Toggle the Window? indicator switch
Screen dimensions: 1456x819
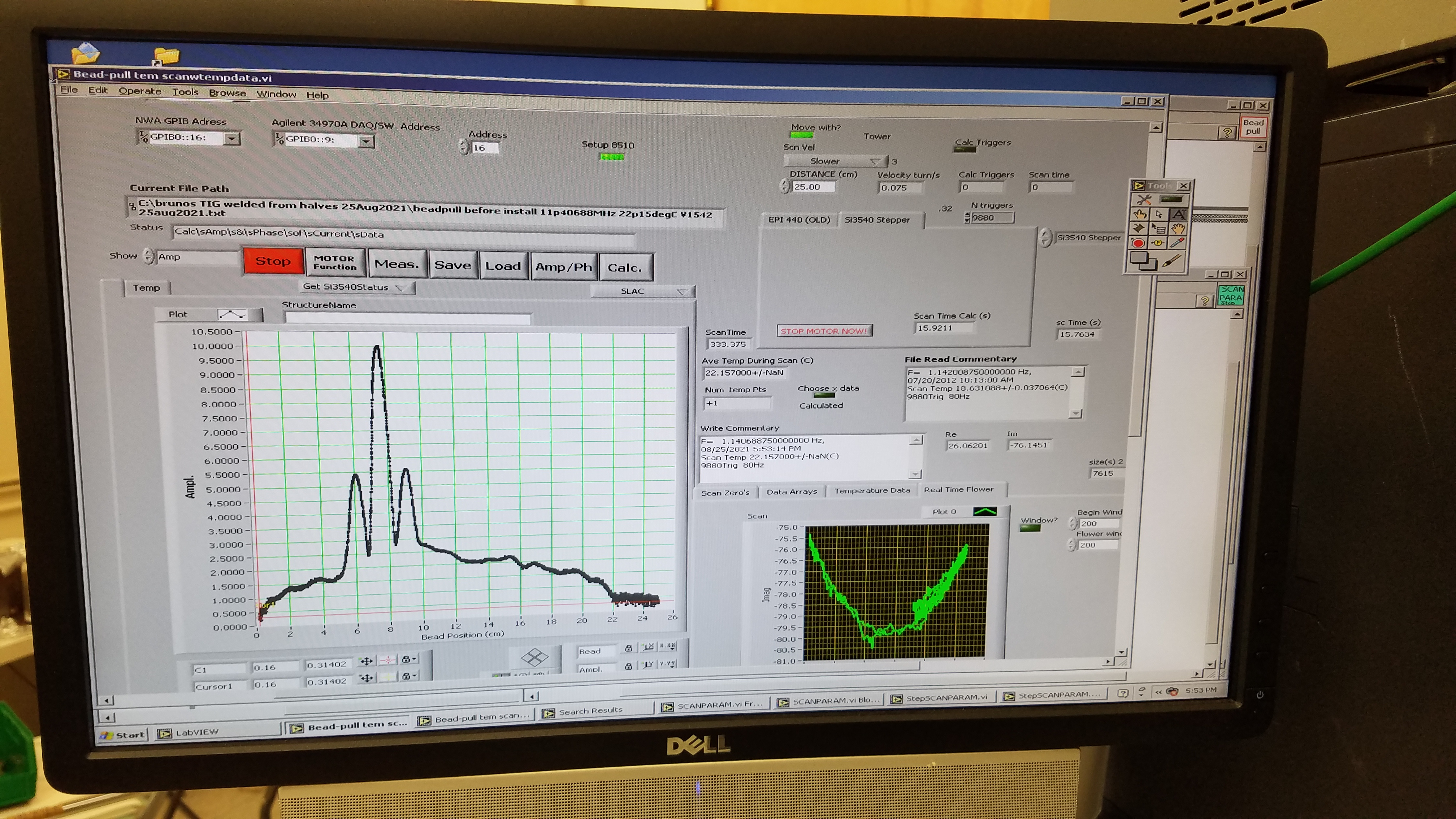[x=1030, y=528]
